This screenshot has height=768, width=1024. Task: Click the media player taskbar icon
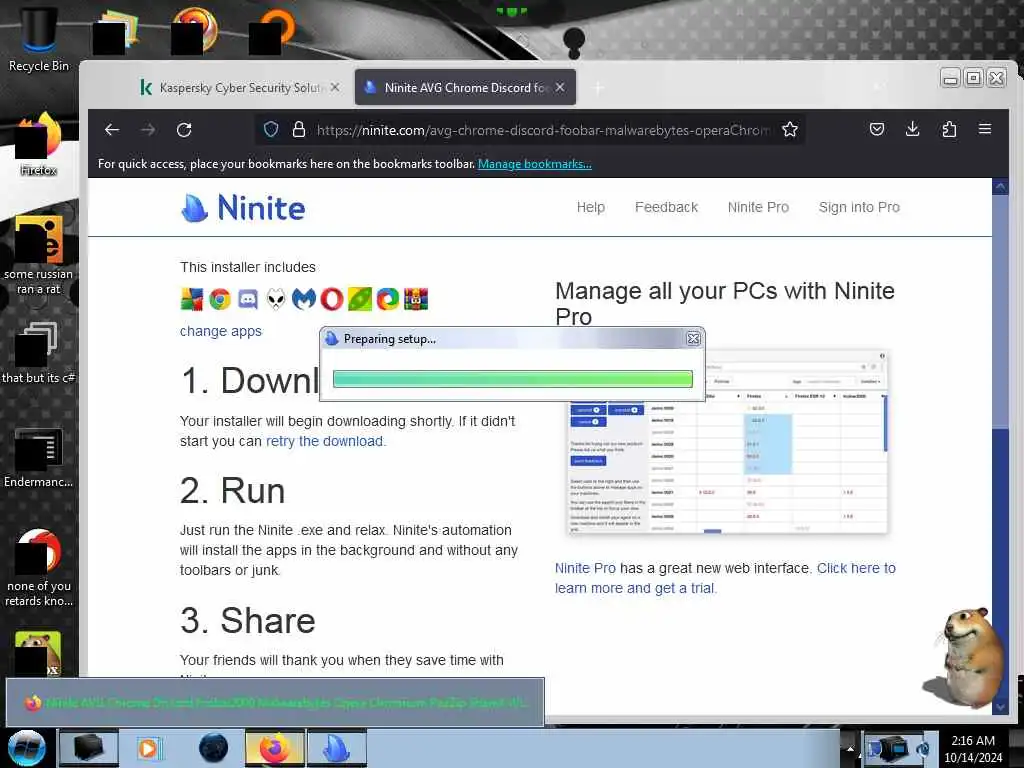click(149, 748)
